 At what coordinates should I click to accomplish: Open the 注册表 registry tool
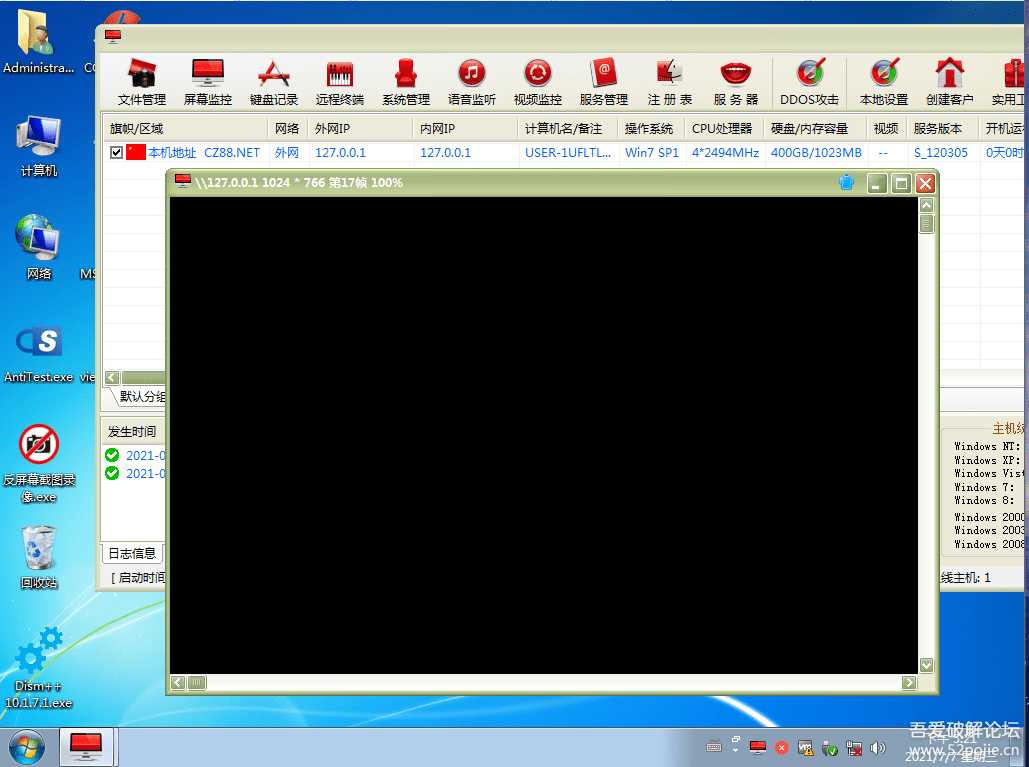[669, 80]
